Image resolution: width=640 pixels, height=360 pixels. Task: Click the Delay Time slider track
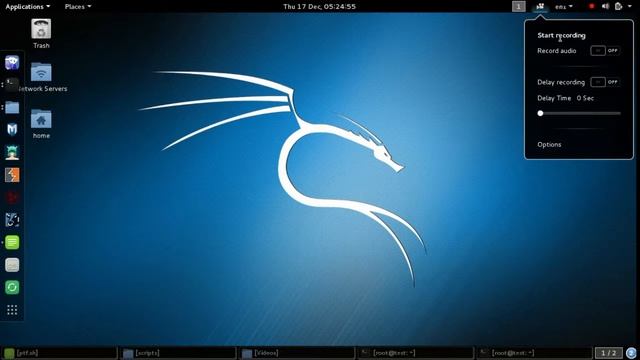580,113
